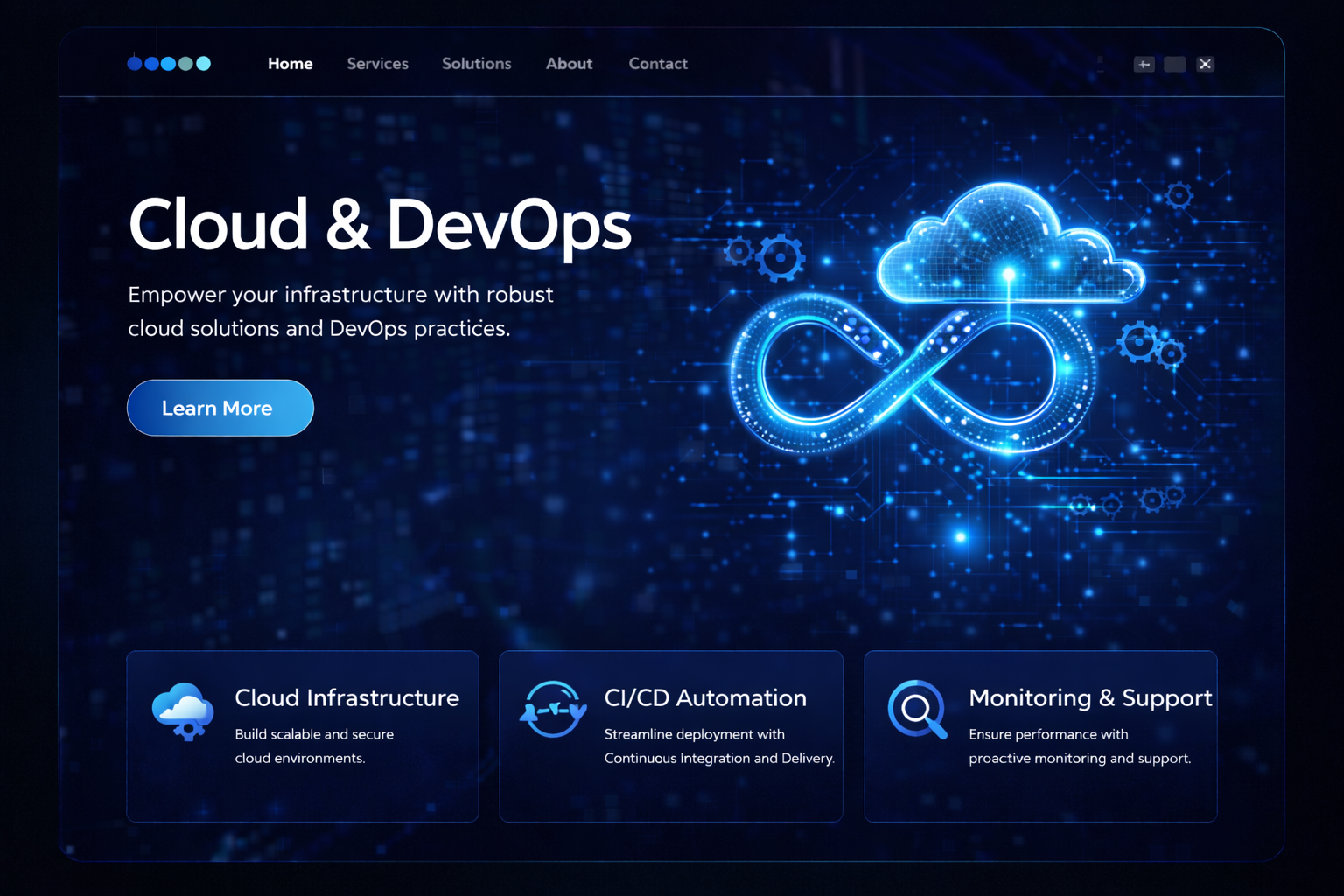Click the darkest blue dot in the logo
1344x896 pixels.
(134, 63)
